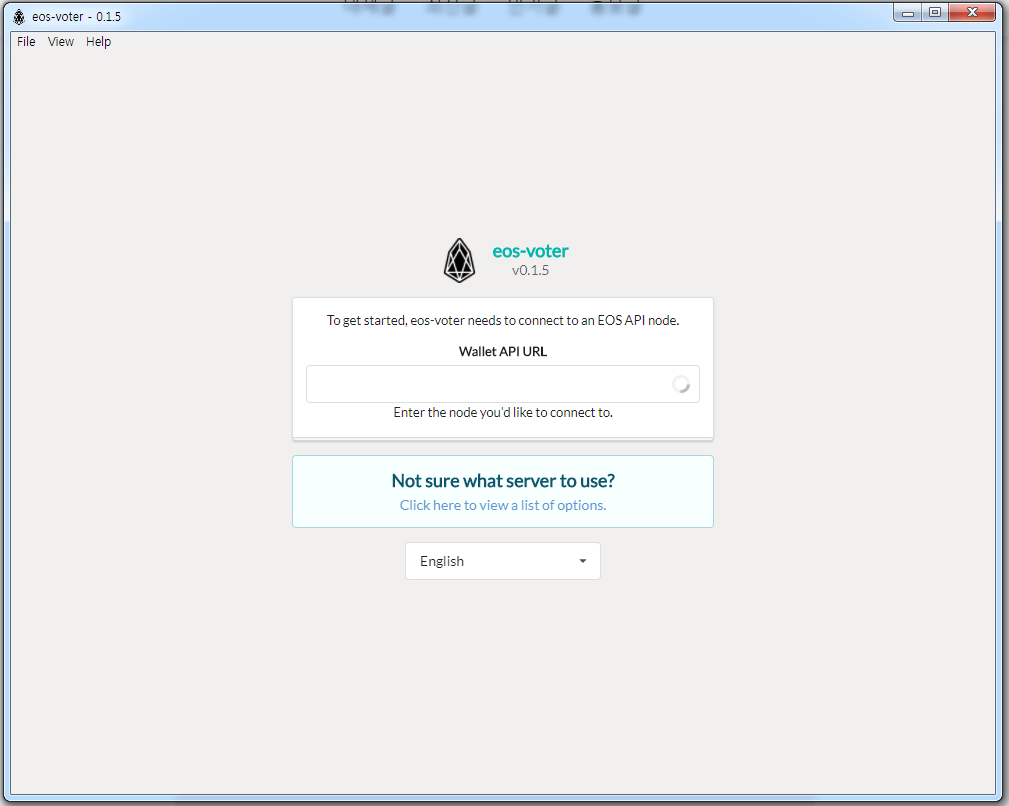The width and height of the screenshot is (1009, 806).
Task: Click the 'Not sure what server to use?' heading
Action: tap(503, 481)
